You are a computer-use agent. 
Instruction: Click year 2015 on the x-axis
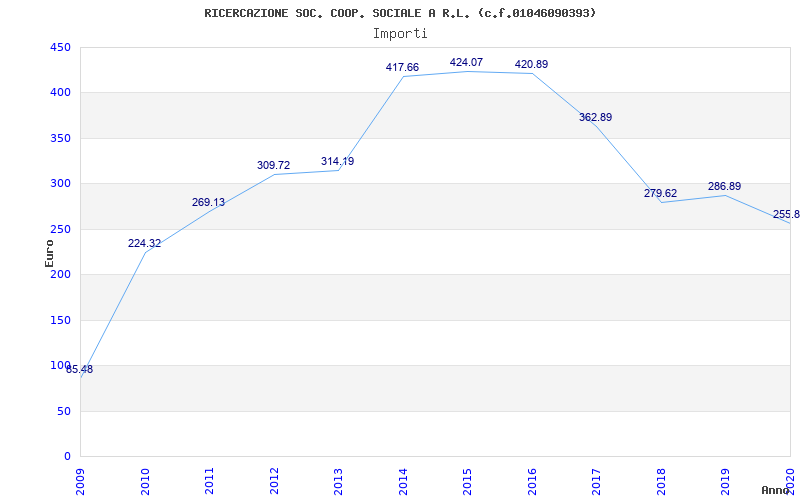click(468, 481)
